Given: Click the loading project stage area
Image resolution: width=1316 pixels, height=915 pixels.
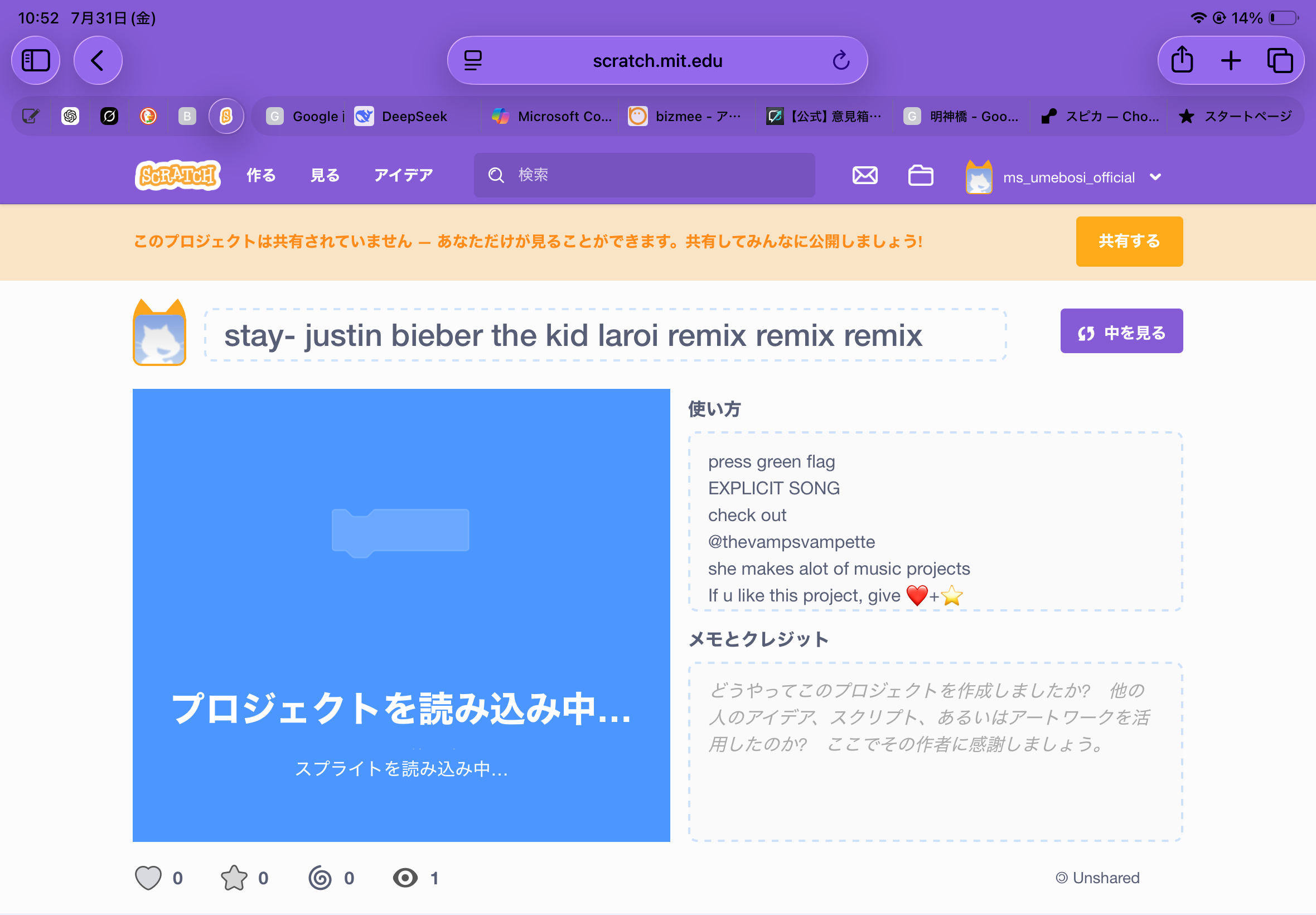Looking at the screenshot, I should click(x=401, y=615).
